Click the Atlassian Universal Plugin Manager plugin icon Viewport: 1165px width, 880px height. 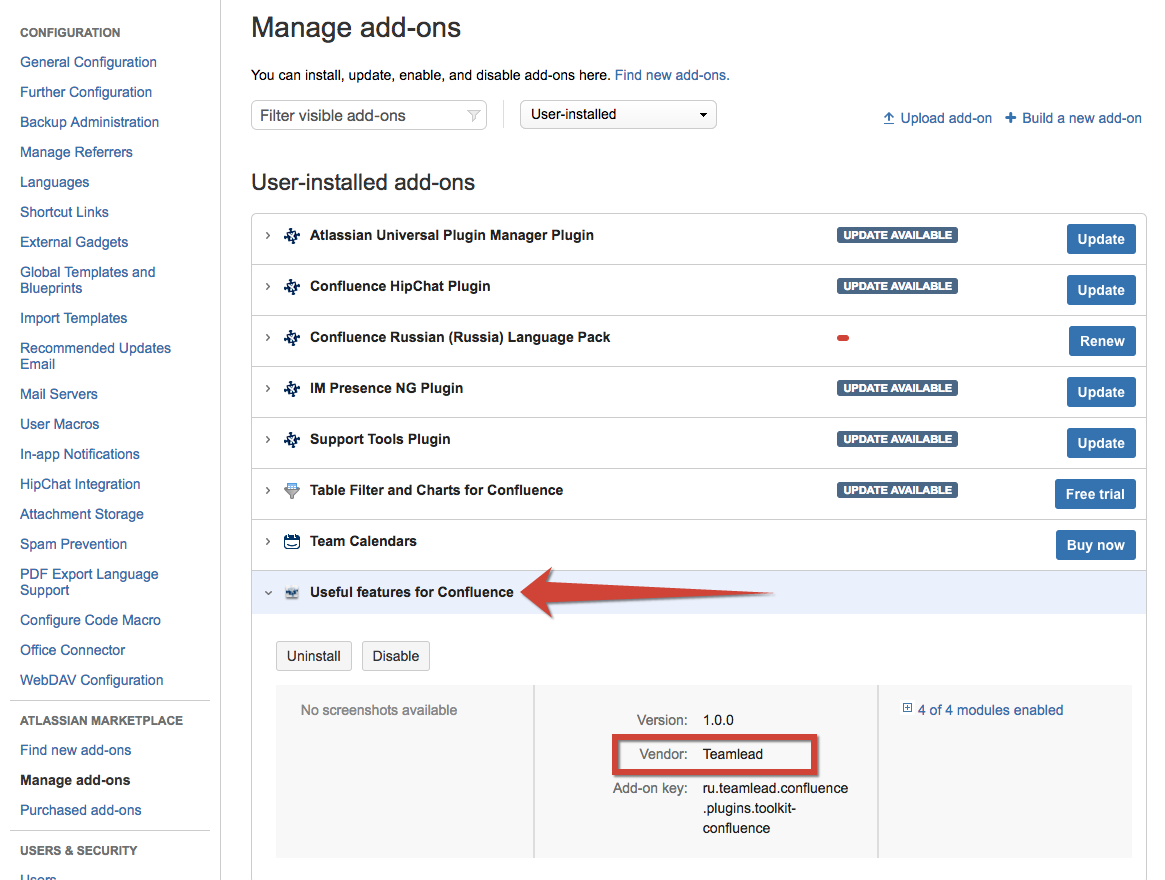point(292,236)
